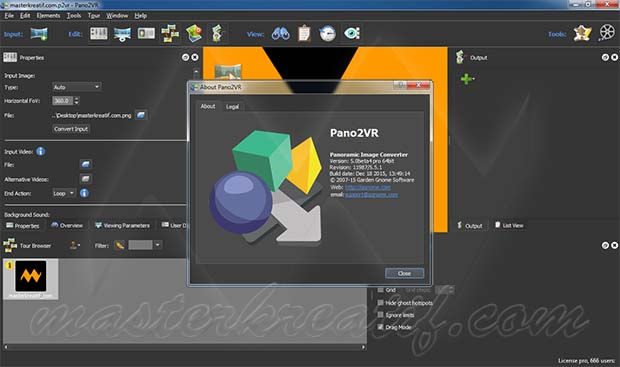This screenshot has height=367, width=620.
Task: Open the Filter dropdown arrow in Tour Browser
Action: point(157,245)
